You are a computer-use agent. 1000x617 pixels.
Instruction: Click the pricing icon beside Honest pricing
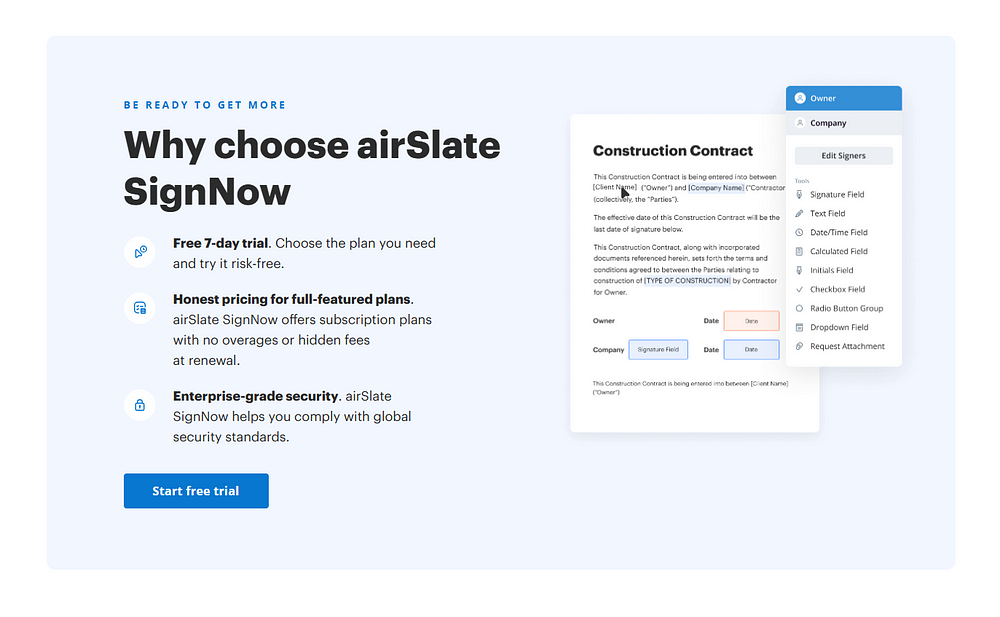coord(140,308)
